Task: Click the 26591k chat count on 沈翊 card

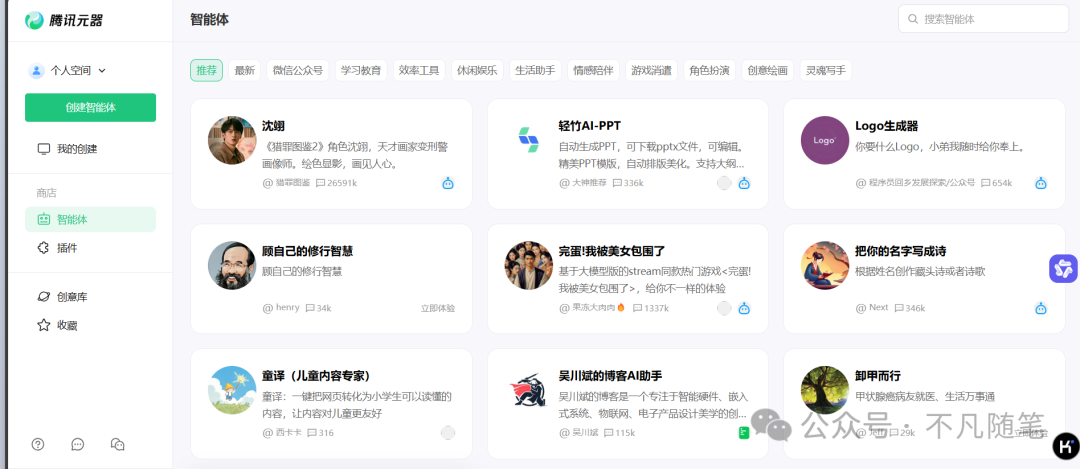Action: [336, 183]
